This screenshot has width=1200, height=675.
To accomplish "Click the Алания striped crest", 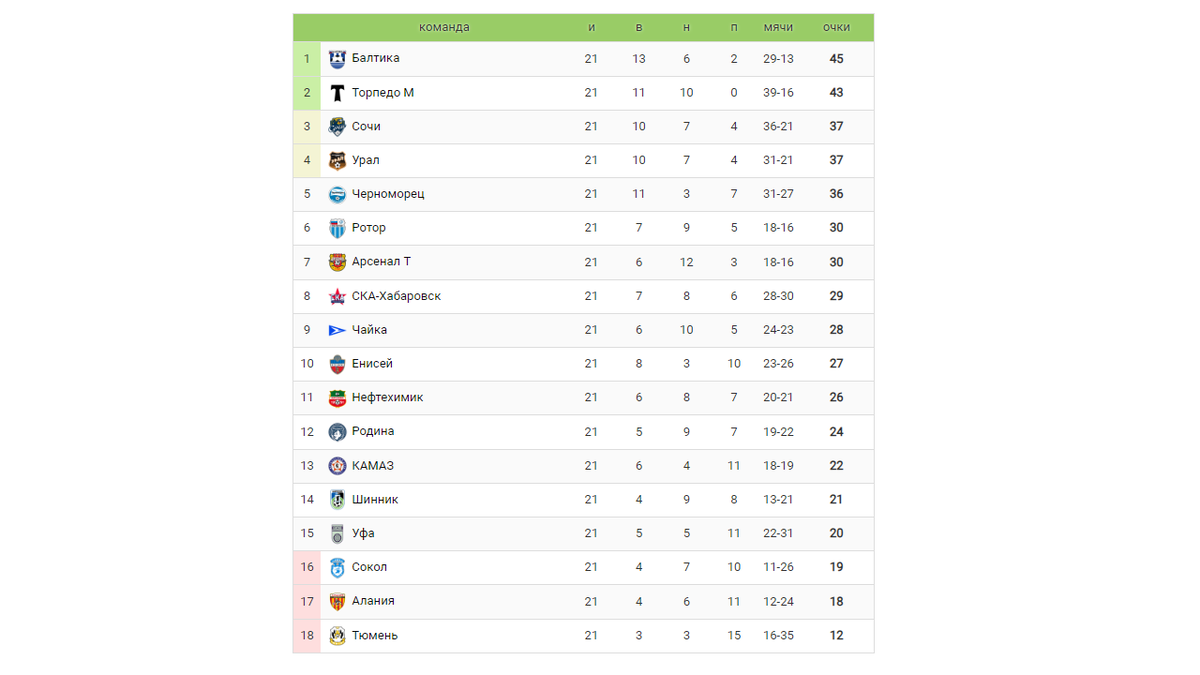I will tap(337, 602).
